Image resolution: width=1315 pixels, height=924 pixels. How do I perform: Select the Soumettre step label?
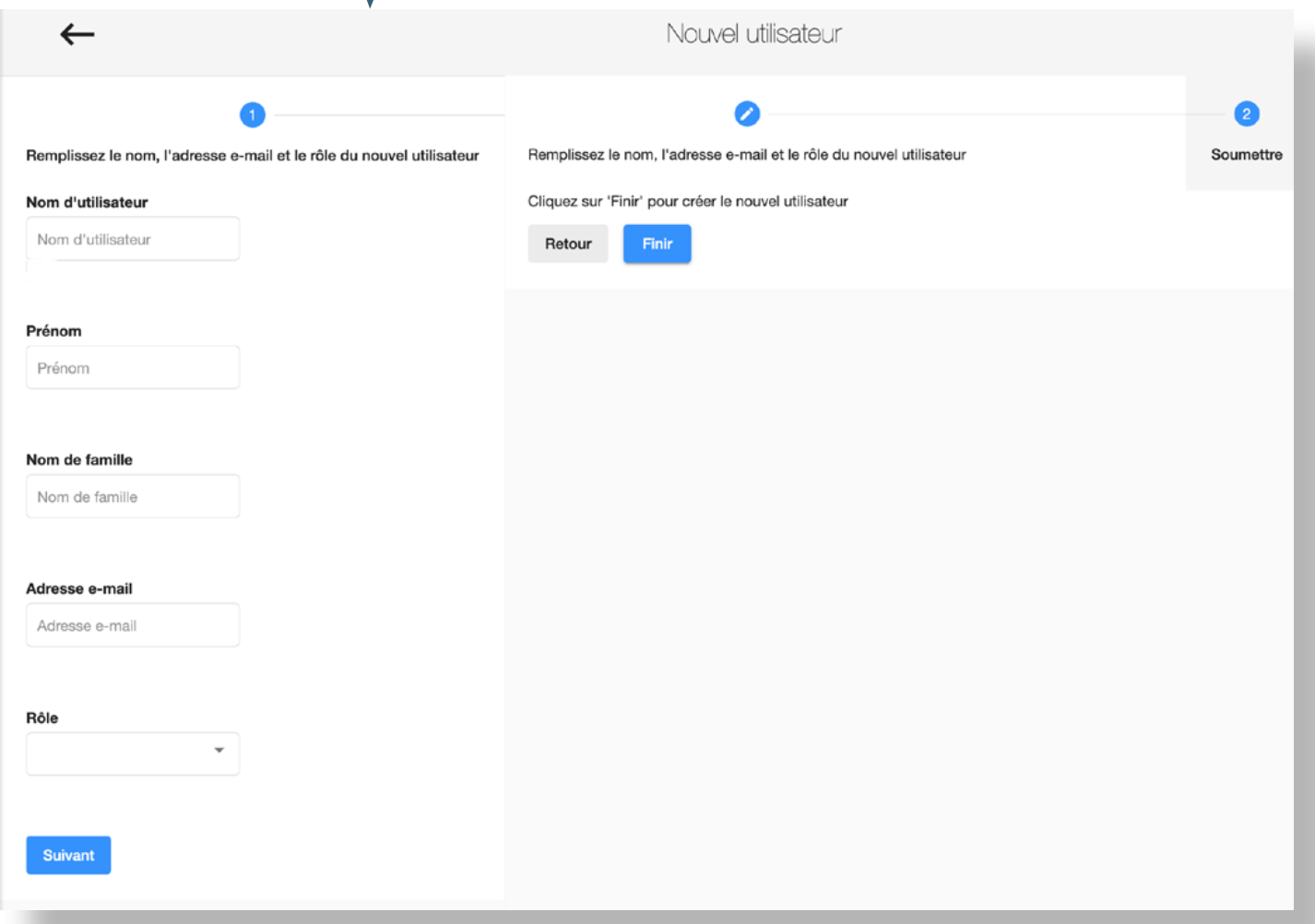coord(1246,155)
